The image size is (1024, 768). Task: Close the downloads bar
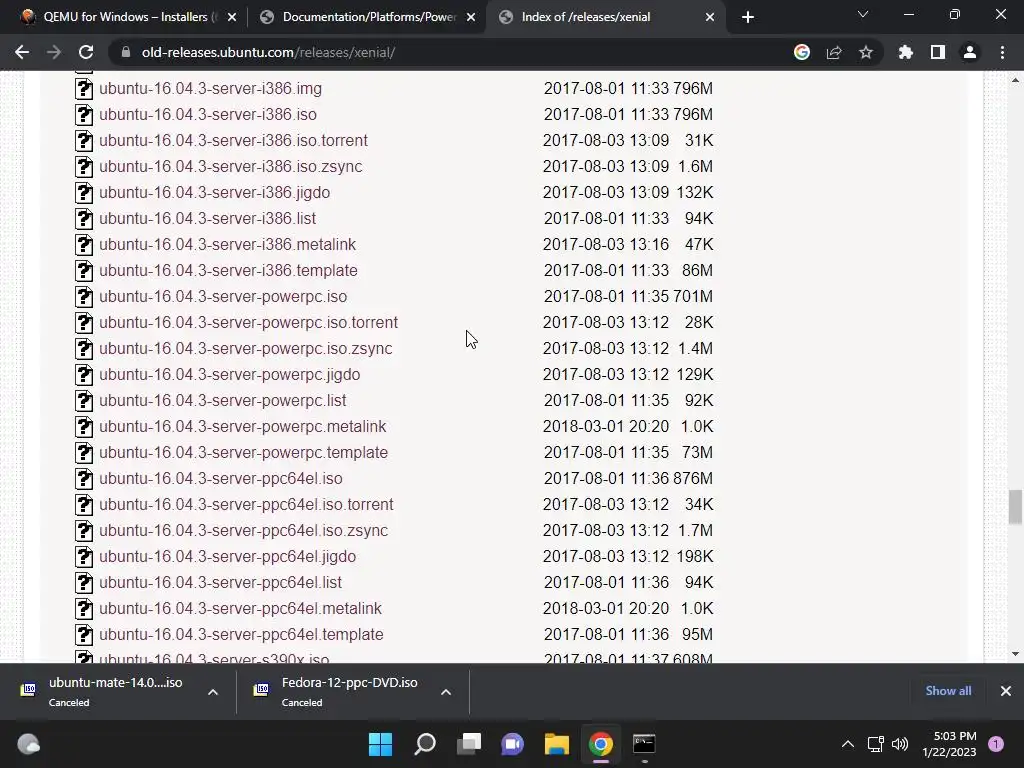(1006, 691)
